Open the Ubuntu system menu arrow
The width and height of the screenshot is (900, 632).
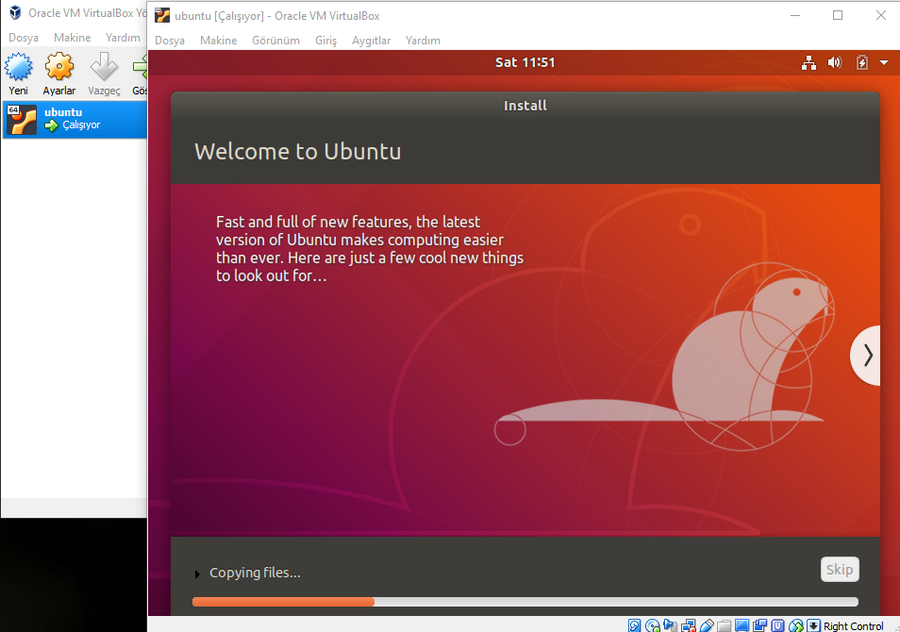[884, 63]
